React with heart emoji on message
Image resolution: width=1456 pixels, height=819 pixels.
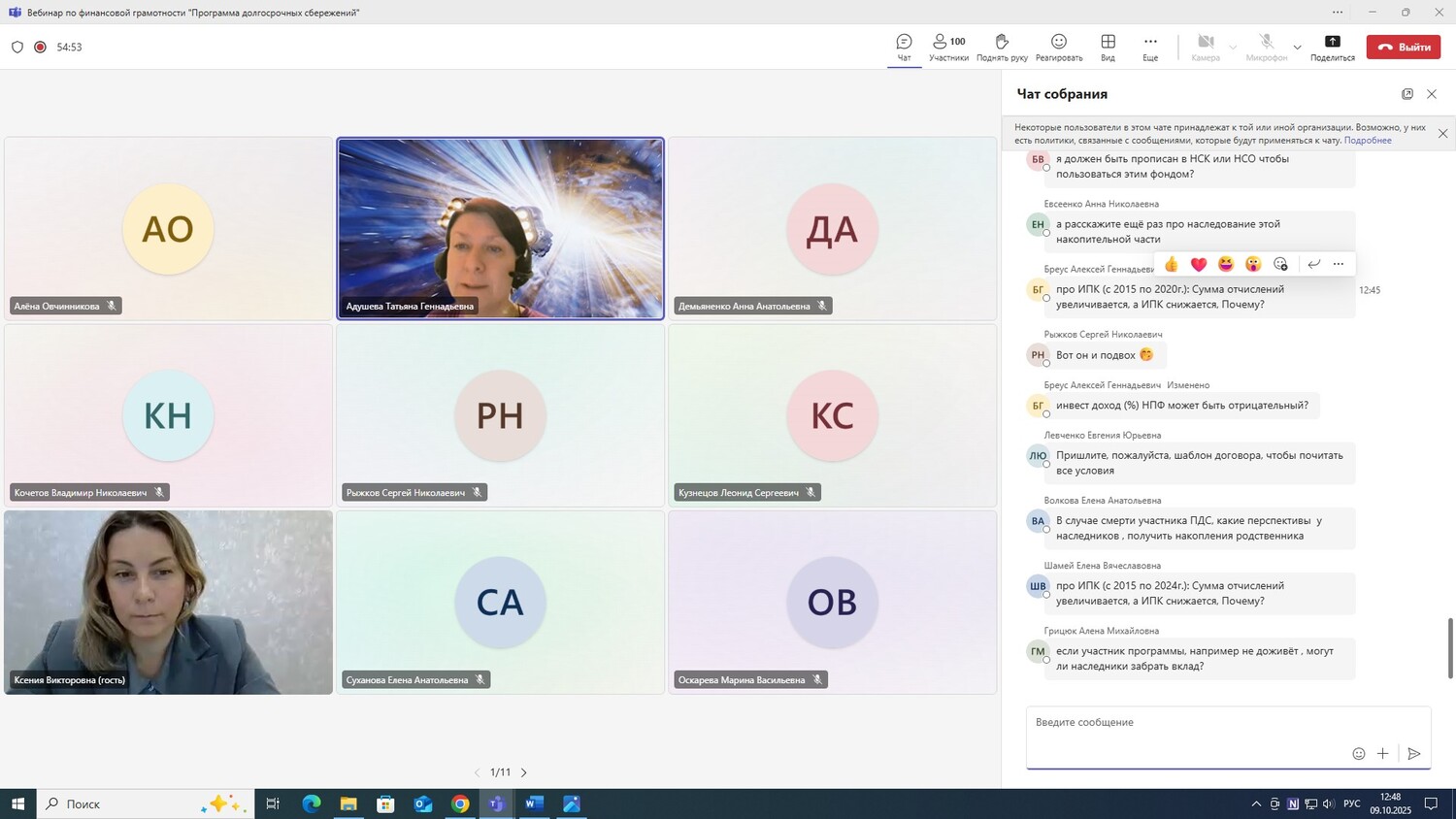pyautogui.click(x=1199, y=264)
